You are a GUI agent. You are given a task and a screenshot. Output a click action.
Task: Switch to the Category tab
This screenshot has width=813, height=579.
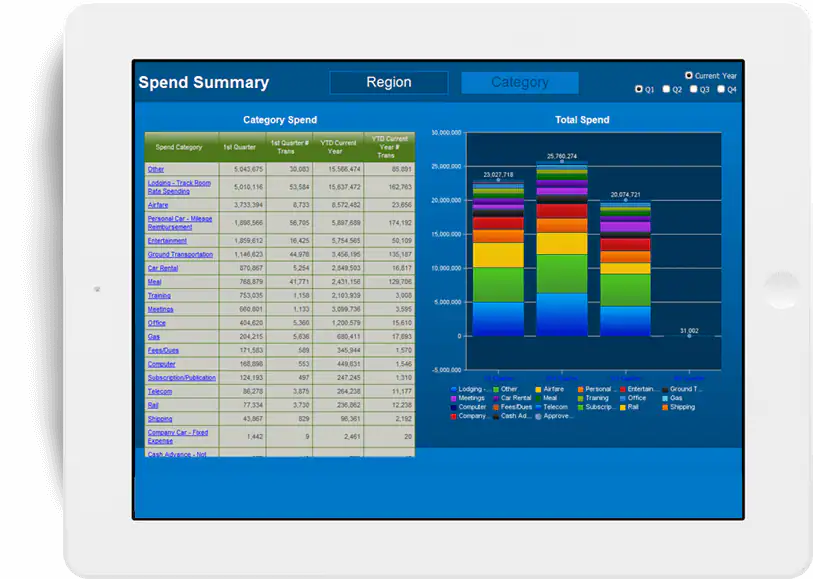coord(519,82)
